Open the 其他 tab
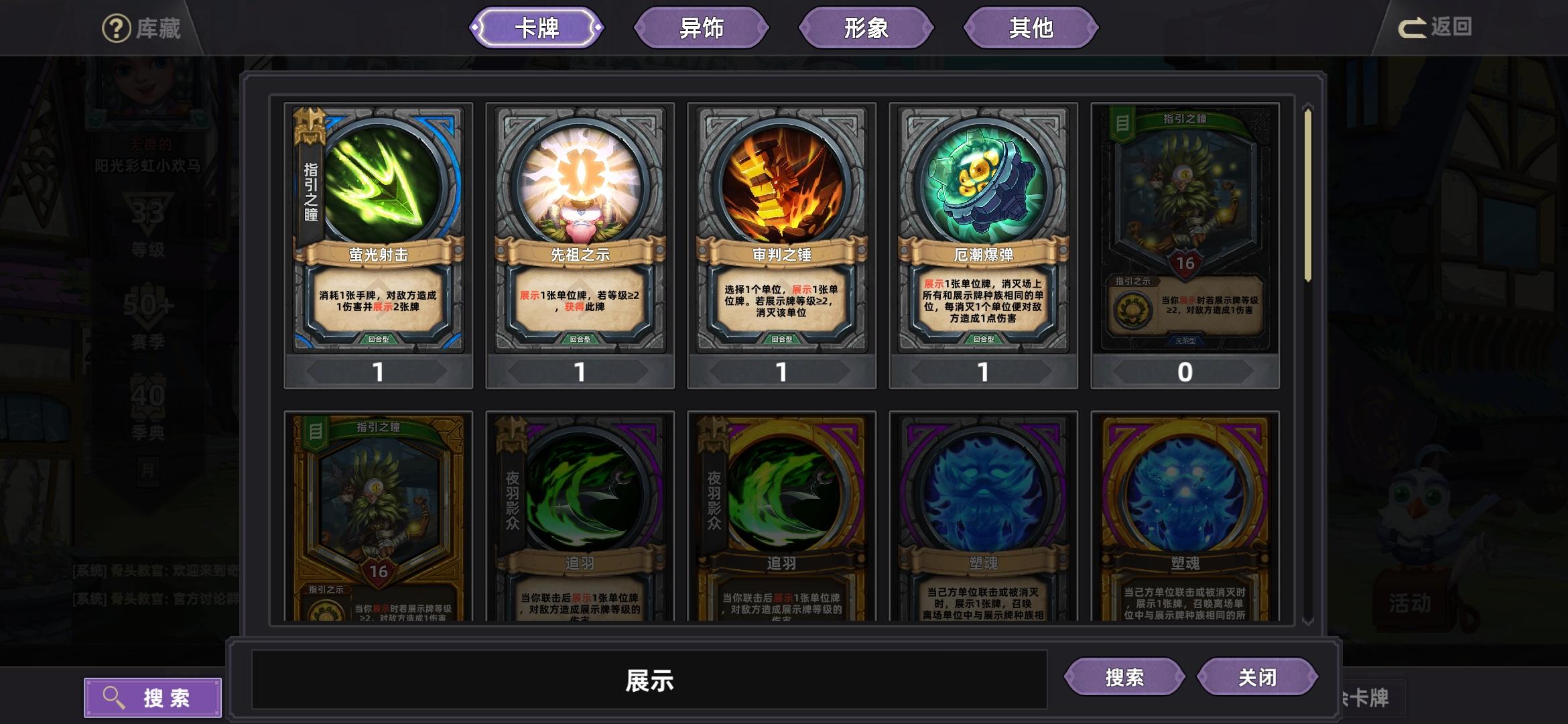 [x=1031, y=27]
